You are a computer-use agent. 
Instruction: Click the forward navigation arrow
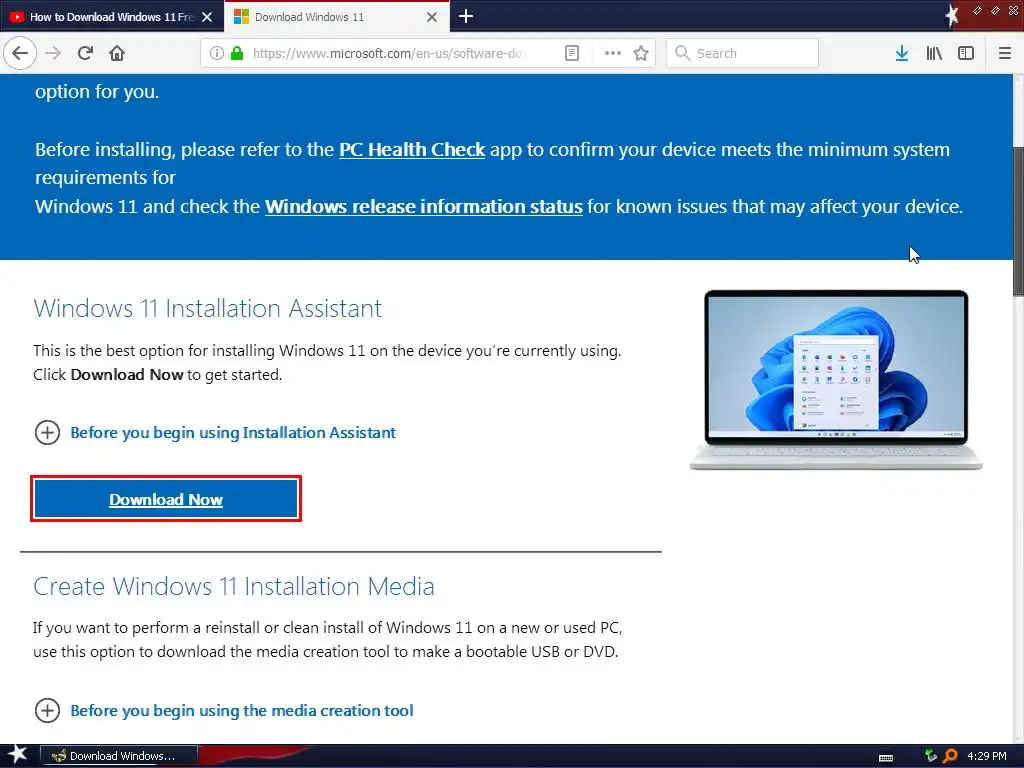[x=54, y=53]
